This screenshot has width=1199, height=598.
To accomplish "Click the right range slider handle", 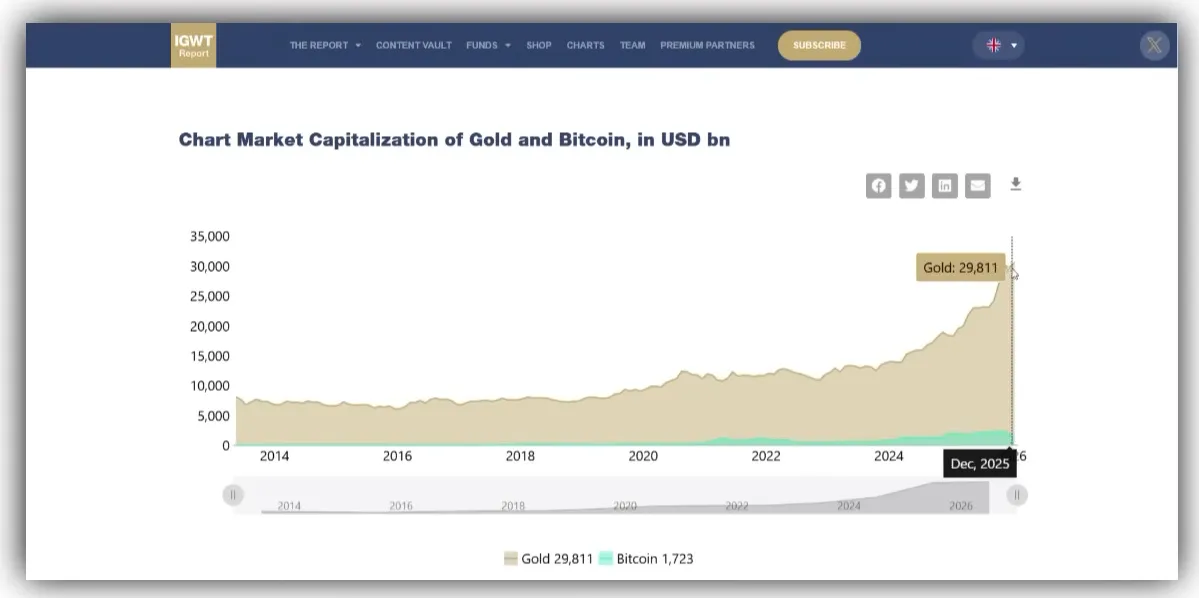I will pyautogui.click(x=1017, y=494).
